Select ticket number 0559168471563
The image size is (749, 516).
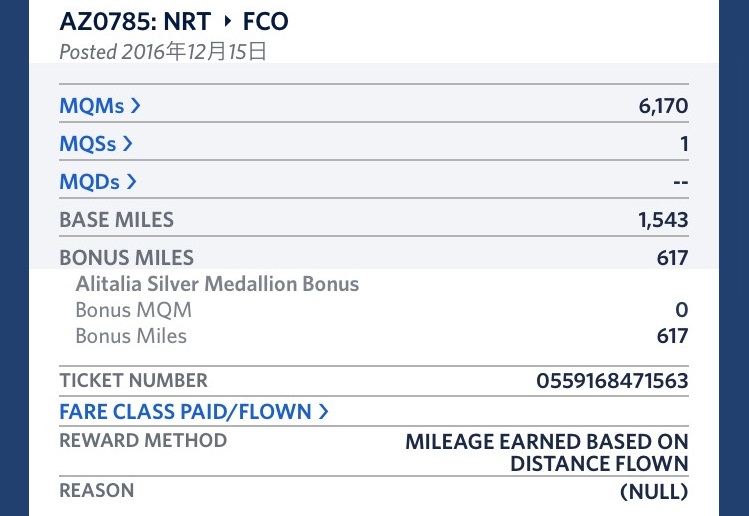pos(612,381)
